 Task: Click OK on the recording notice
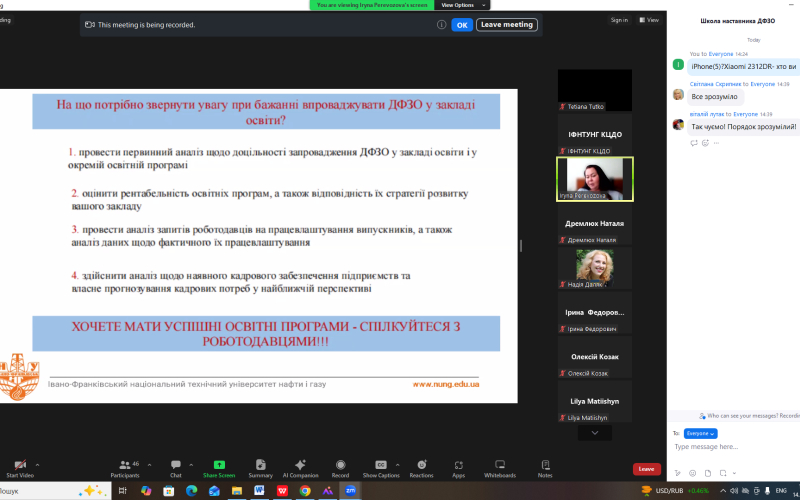462,24
